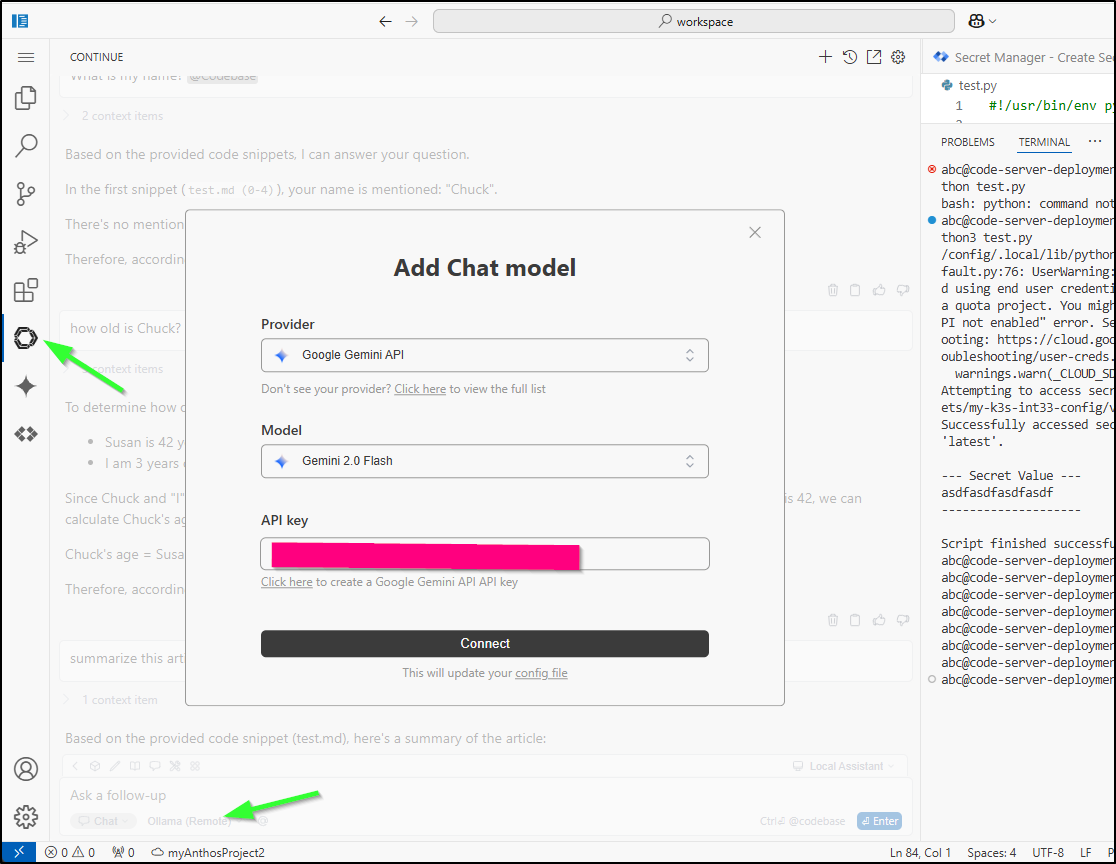
Task: Delete the first response using its trash icon
Action: coord(833,290)
